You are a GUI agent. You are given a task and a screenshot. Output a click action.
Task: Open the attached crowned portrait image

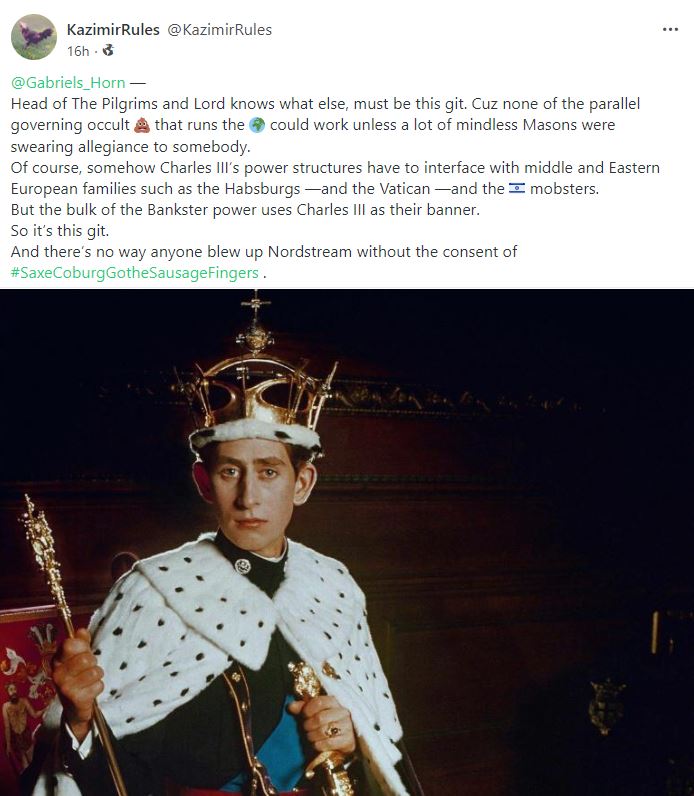(347, 542)
